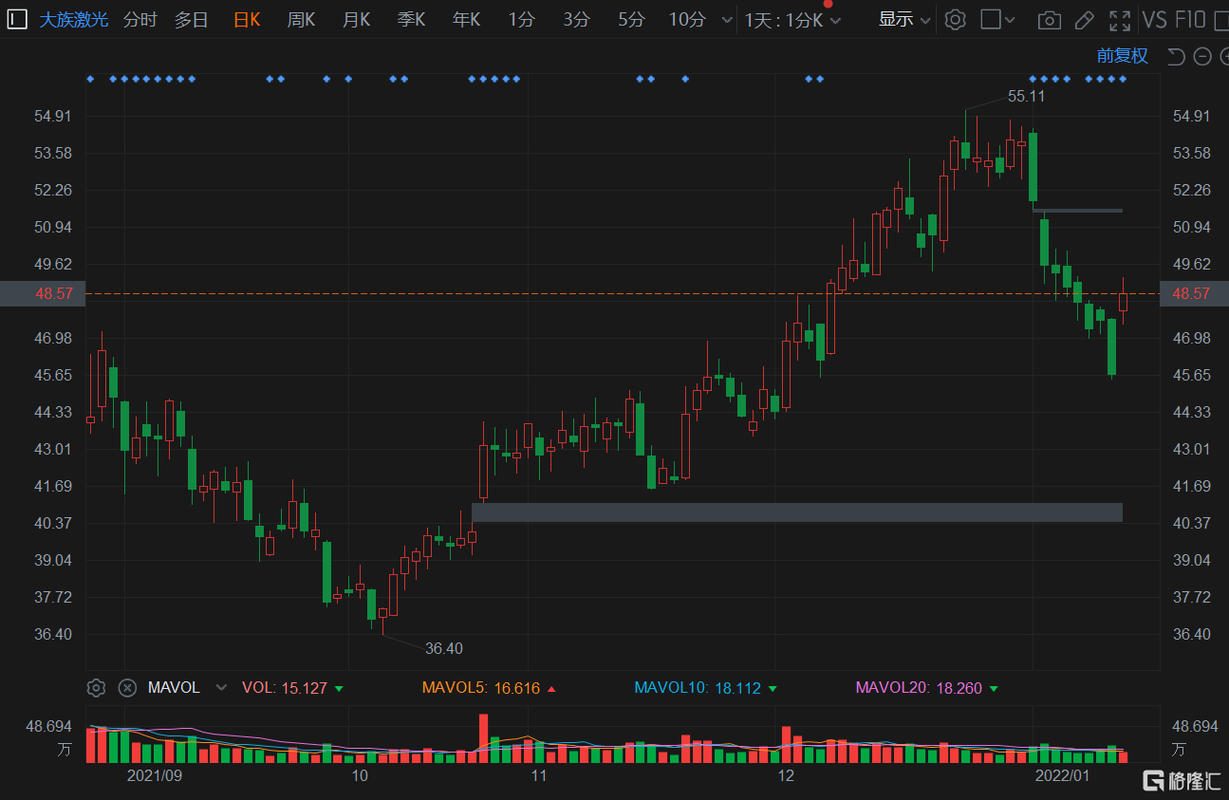Zoom out chart with the minus icon
1229x800 pixels.
point(1201,56)
